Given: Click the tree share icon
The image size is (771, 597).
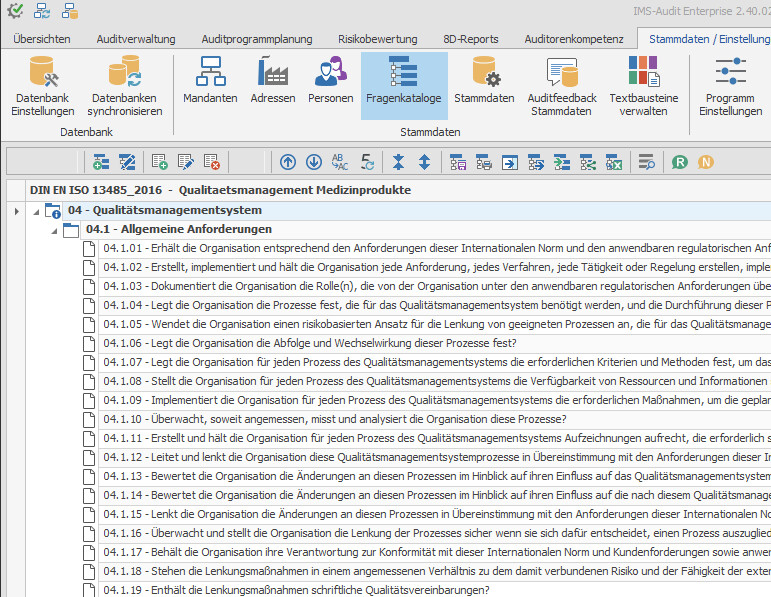Looking at the screenshot, I should click(x=588, y=162).
